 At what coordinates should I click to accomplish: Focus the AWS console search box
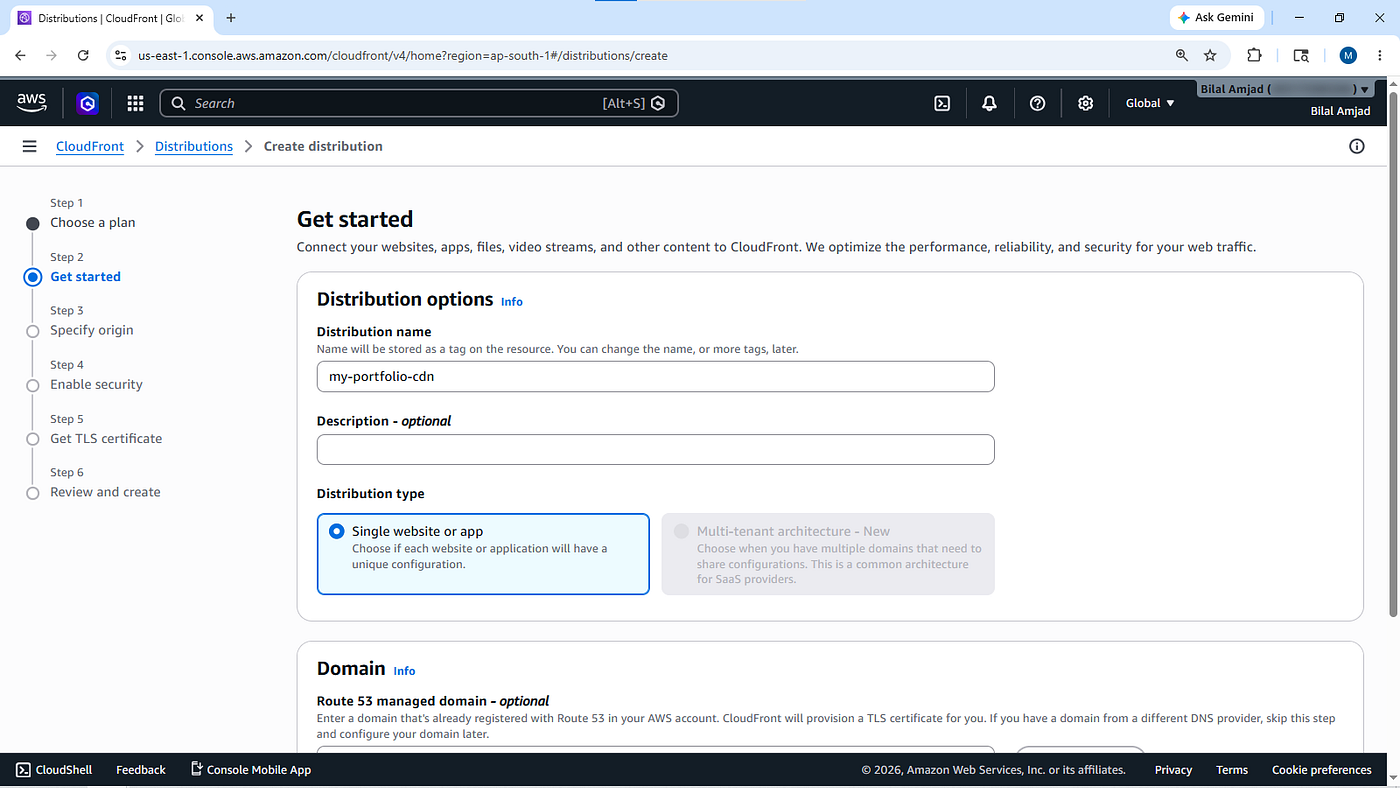tap(419, 103)
